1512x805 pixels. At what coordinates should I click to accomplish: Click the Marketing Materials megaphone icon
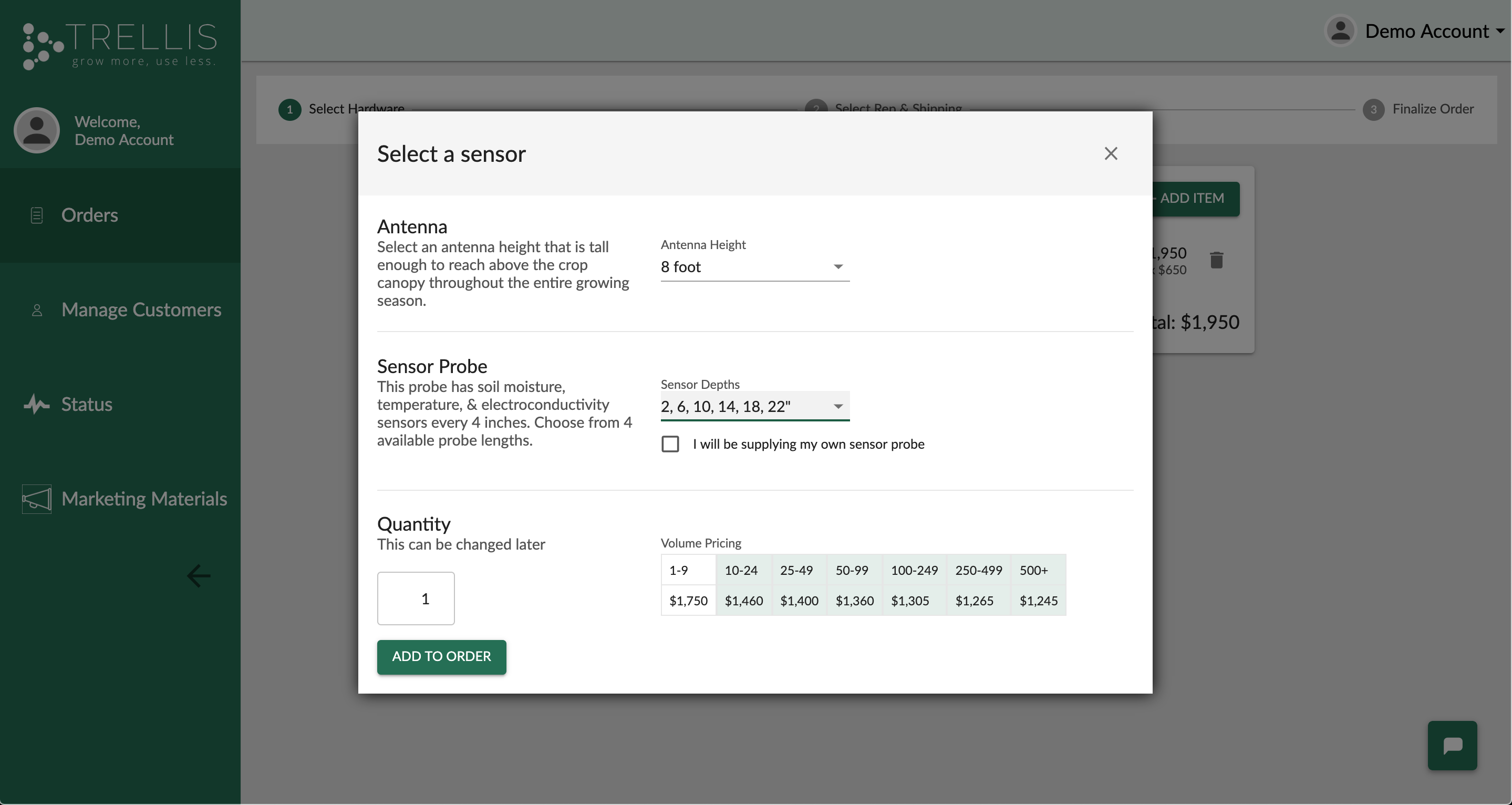point(36,499)
